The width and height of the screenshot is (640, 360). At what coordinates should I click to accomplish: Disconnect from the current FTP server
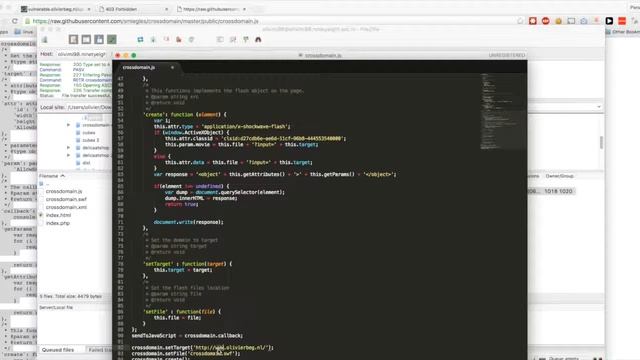[179, 40]
